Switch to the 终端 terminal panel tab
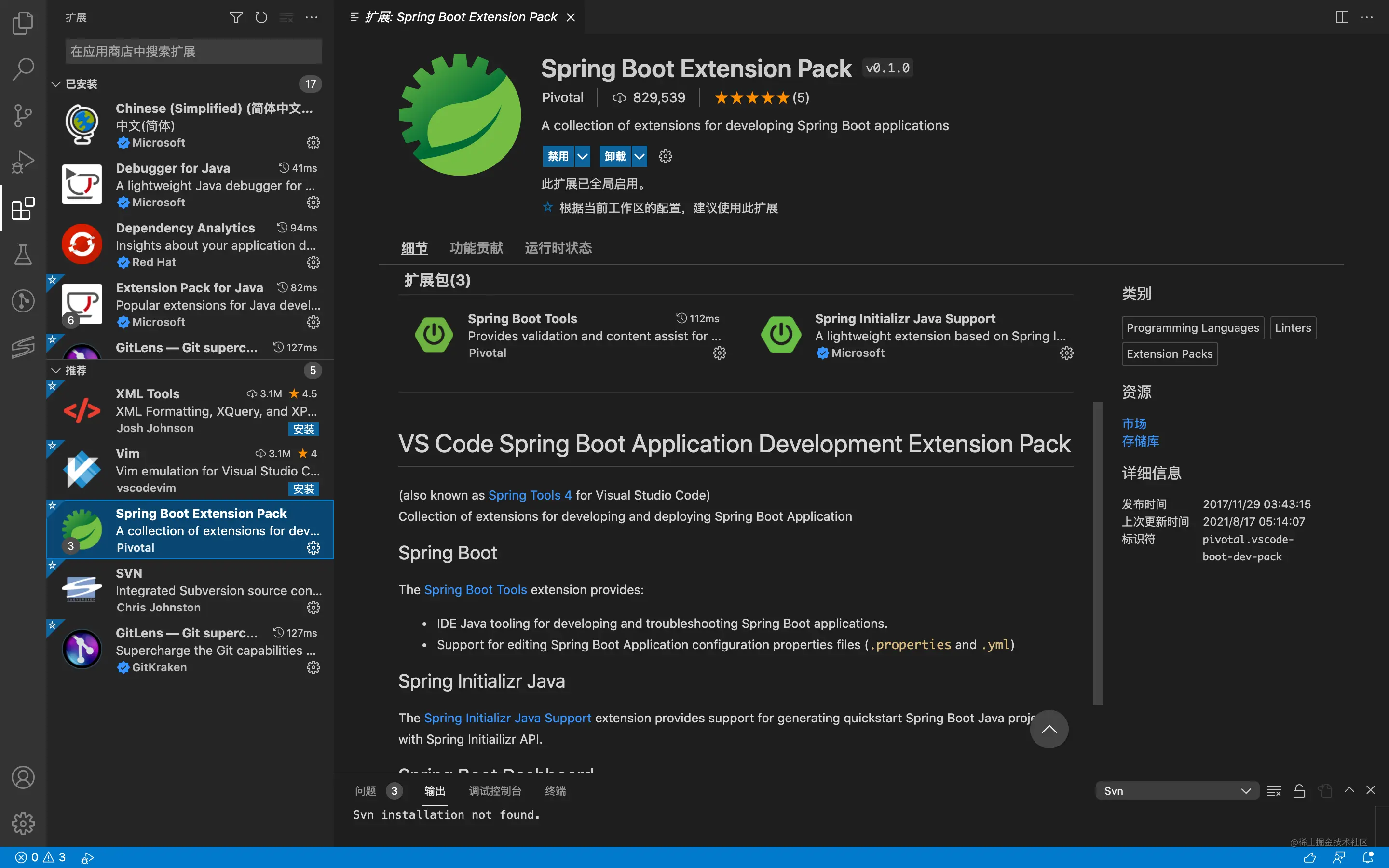 click(x=555, y=791)
